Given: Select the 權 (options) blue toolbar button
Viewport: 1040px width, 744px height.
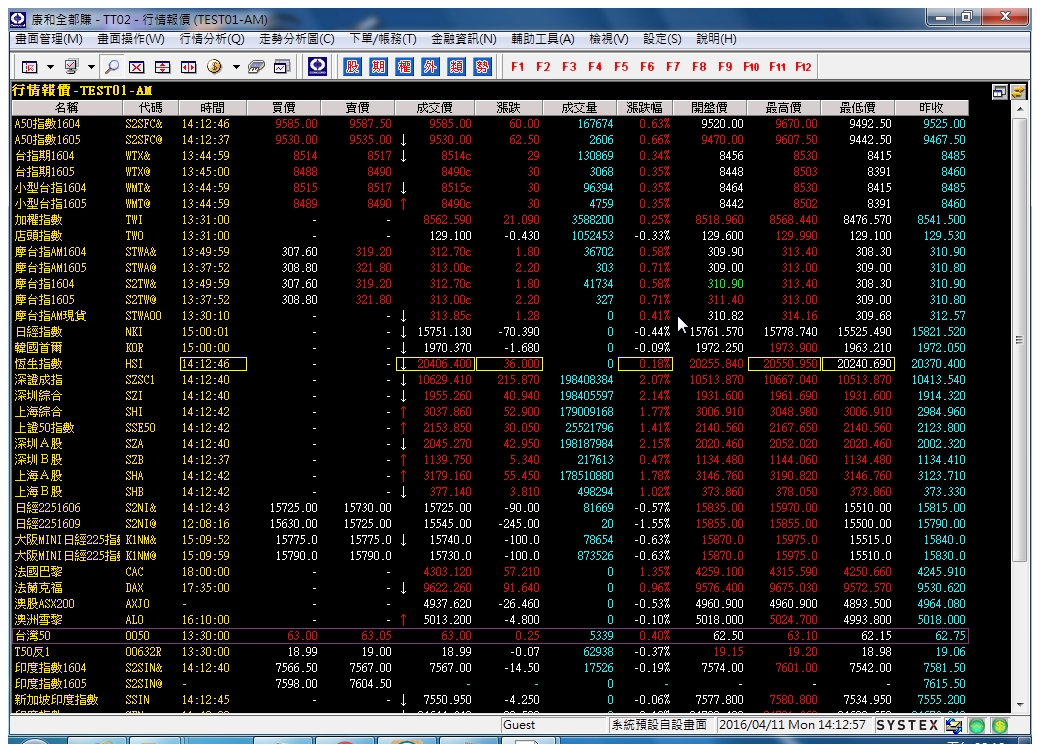Looking at the screenshot, I should (404, 66).
